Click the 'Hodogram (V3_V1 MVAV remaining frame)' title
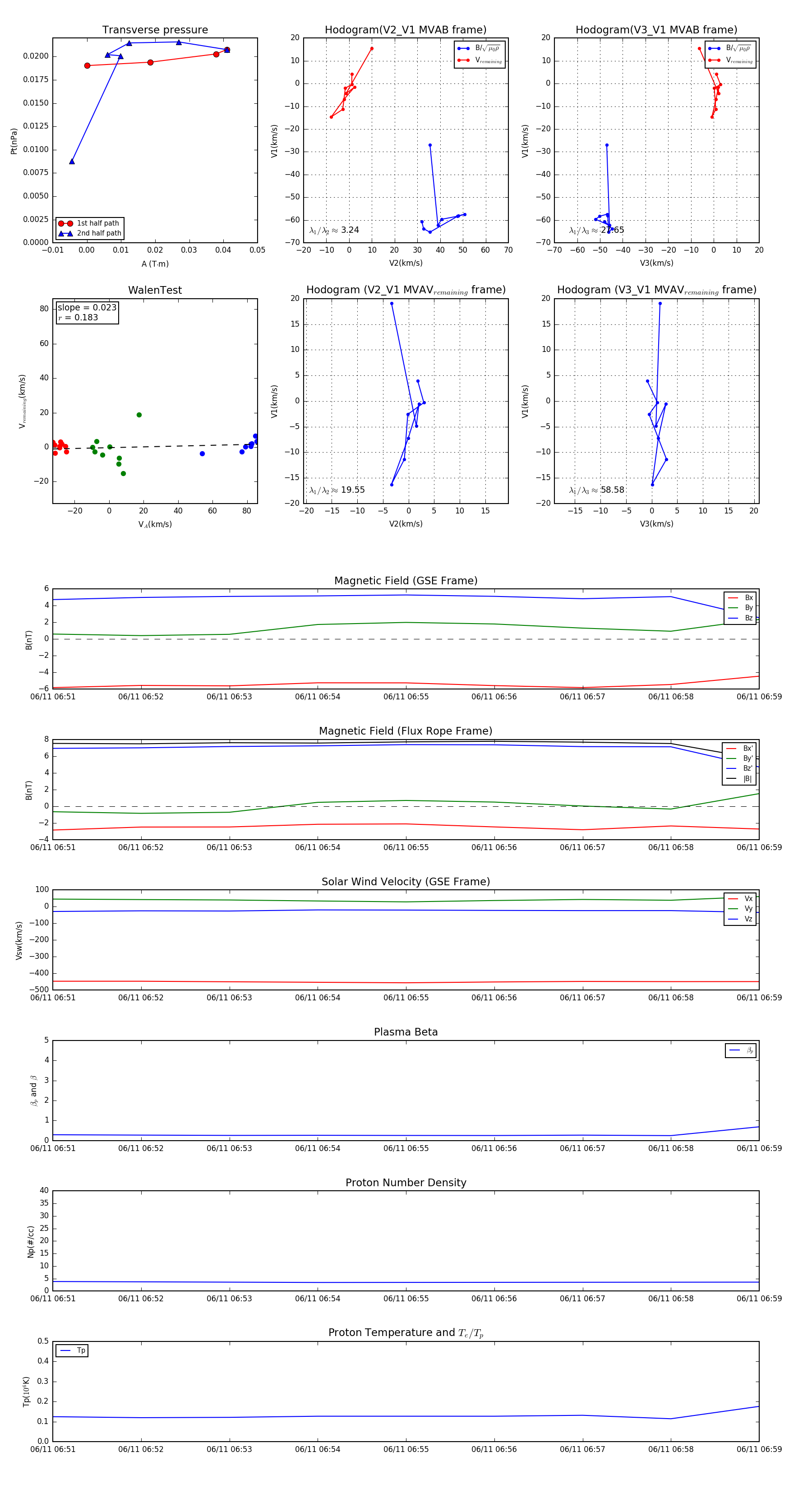812x1489 pixels. (656, 290)
